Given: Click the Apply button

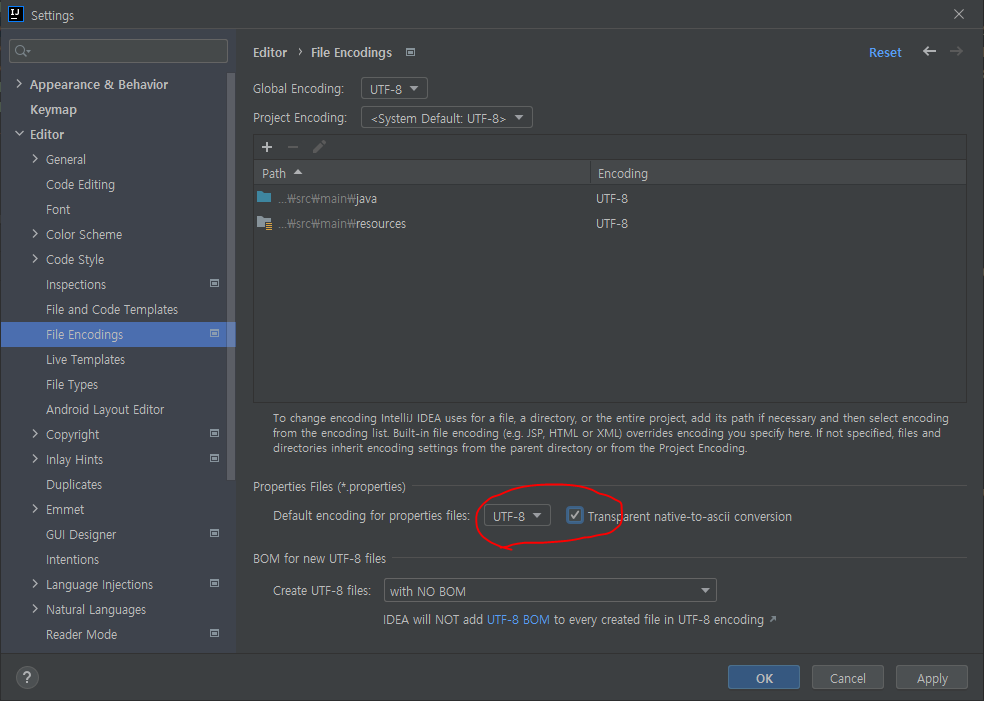Looking at the screenshot, I should (932, 678).
